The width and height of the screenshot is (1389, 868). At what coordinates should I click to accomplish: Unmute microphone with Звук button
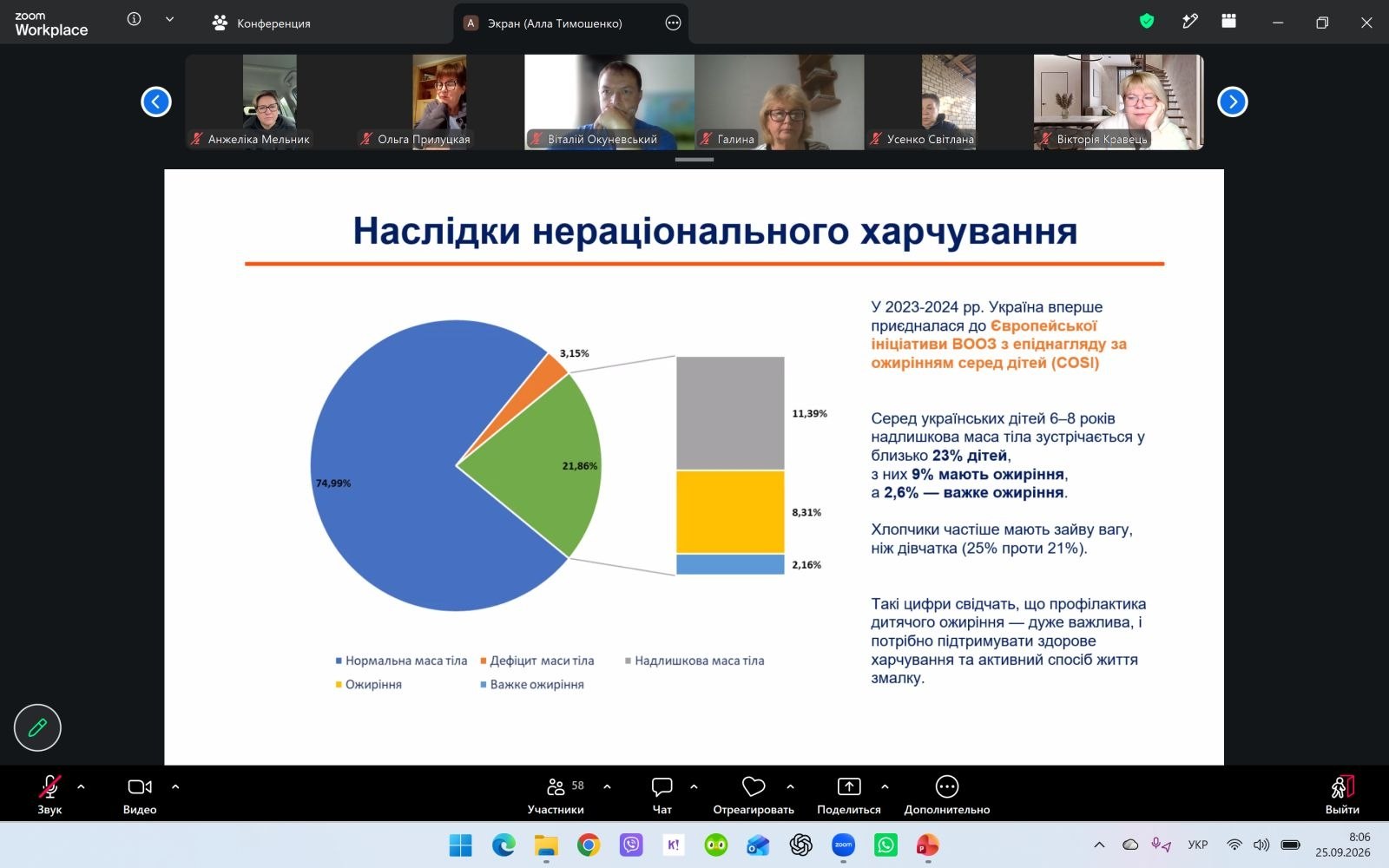click(x=49, y=795)
